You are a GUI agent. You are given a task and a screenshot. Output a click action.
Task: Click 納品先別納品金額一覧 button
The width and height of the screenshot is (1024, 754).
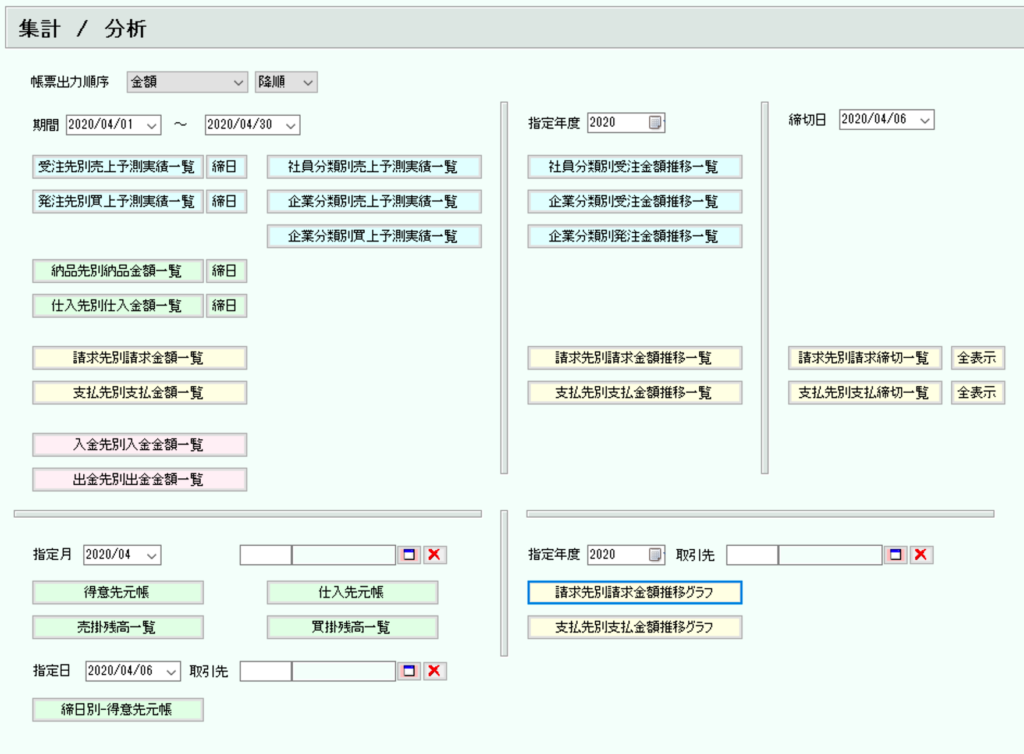click(118, 271)
